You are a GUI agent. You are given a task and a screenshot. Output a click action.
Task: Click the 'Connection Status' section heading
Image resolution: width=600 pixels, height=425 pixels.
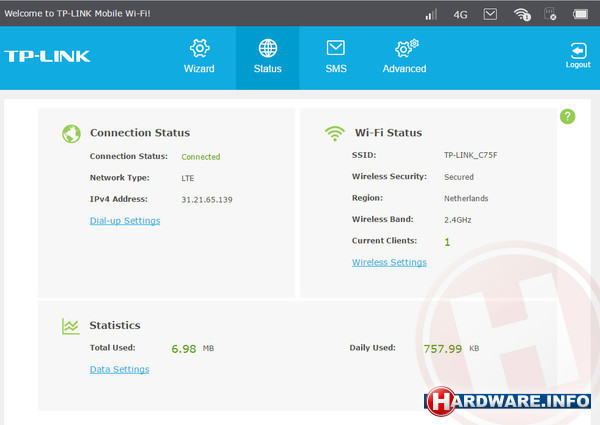pyautogui.click(x=140, y=133)
